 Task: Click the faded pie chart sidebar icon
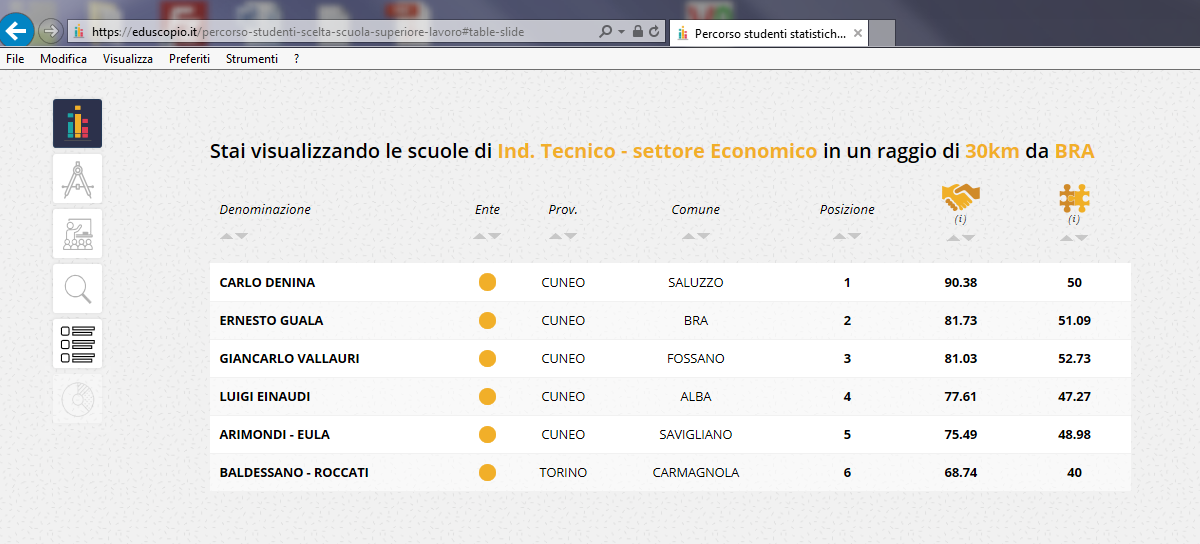tap(77, 399)
